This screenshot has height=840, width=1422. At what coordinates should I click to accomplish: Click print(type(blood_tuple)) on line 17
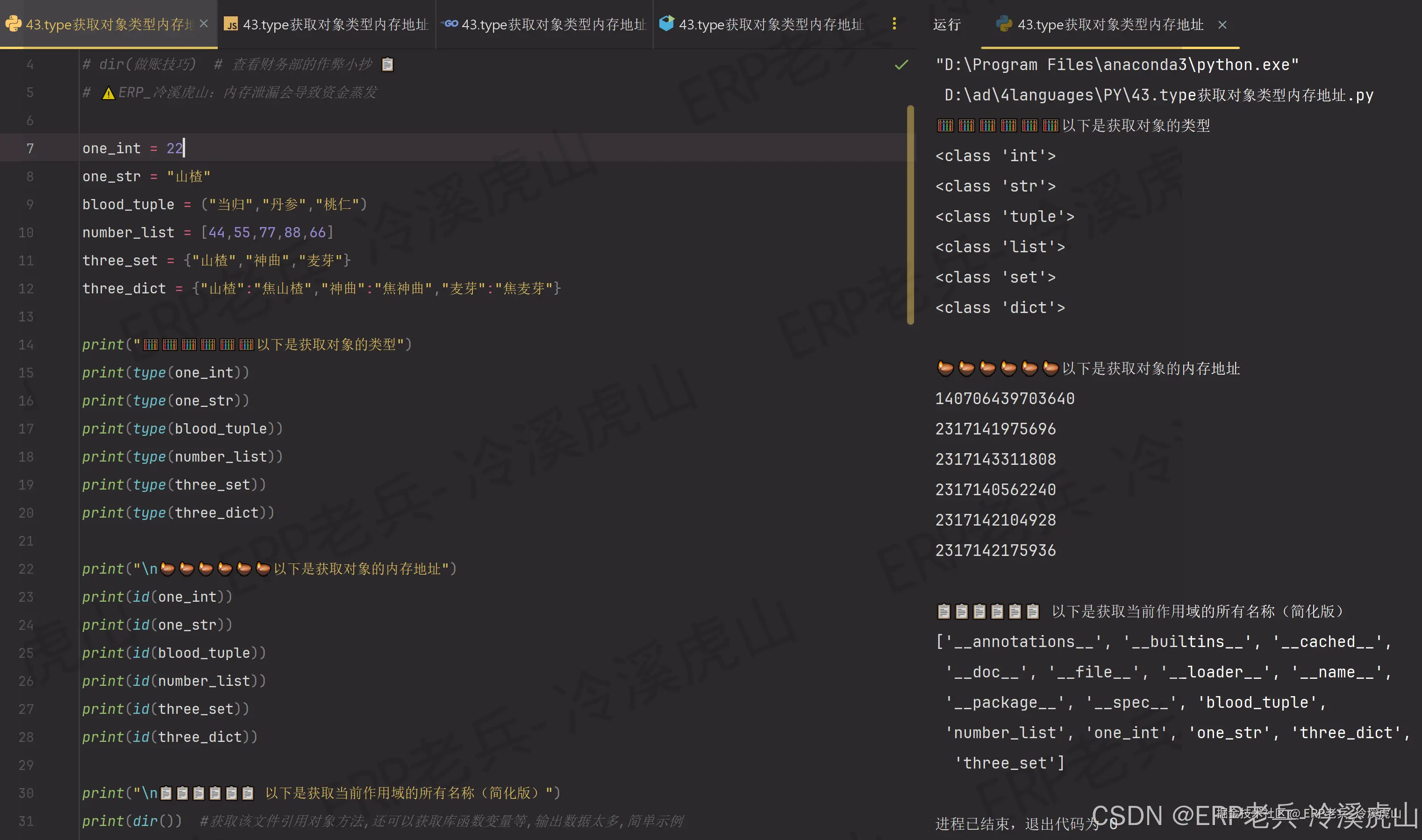tap(182, 428)
